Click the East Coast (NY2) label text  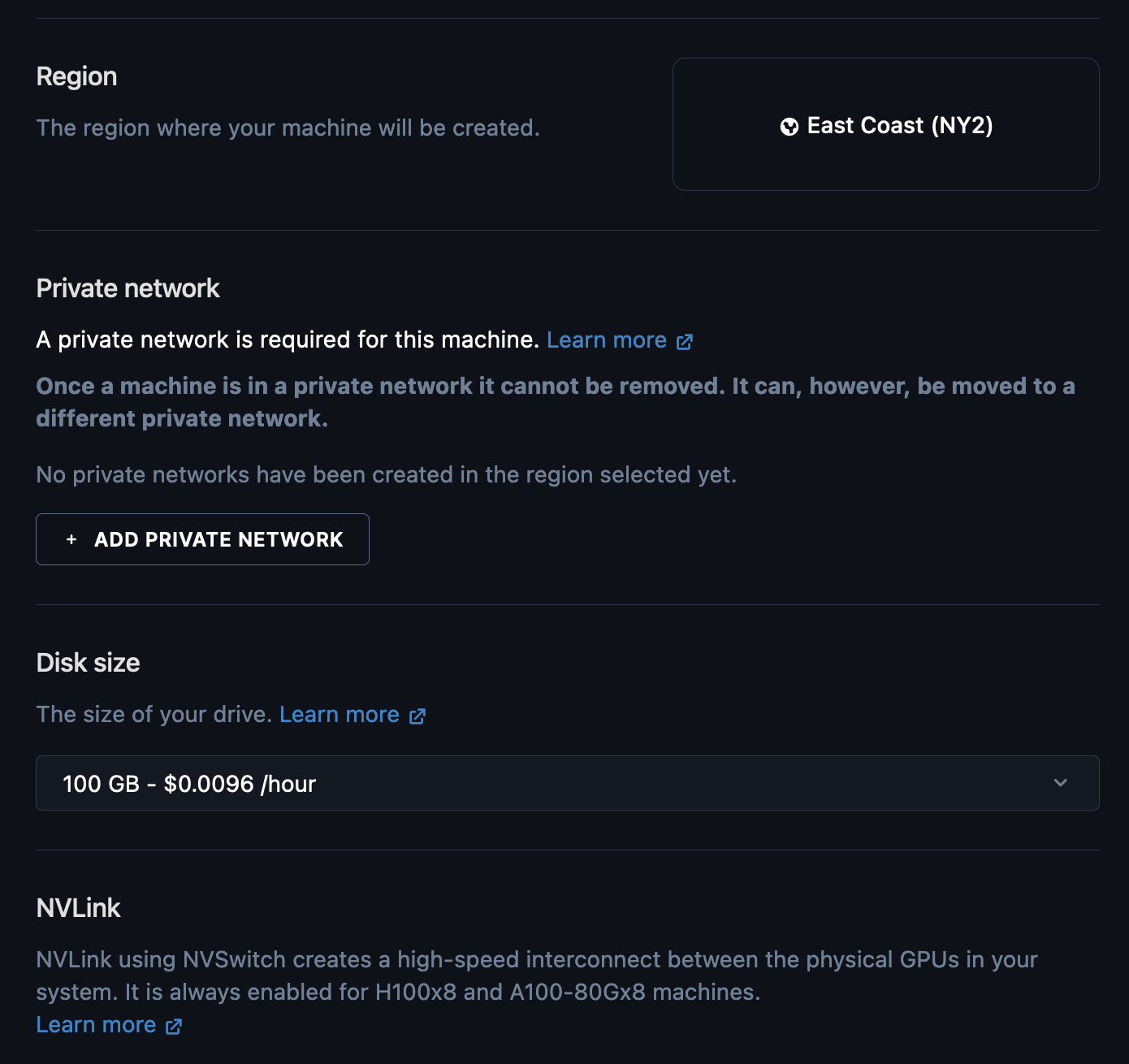pos(899,126)
